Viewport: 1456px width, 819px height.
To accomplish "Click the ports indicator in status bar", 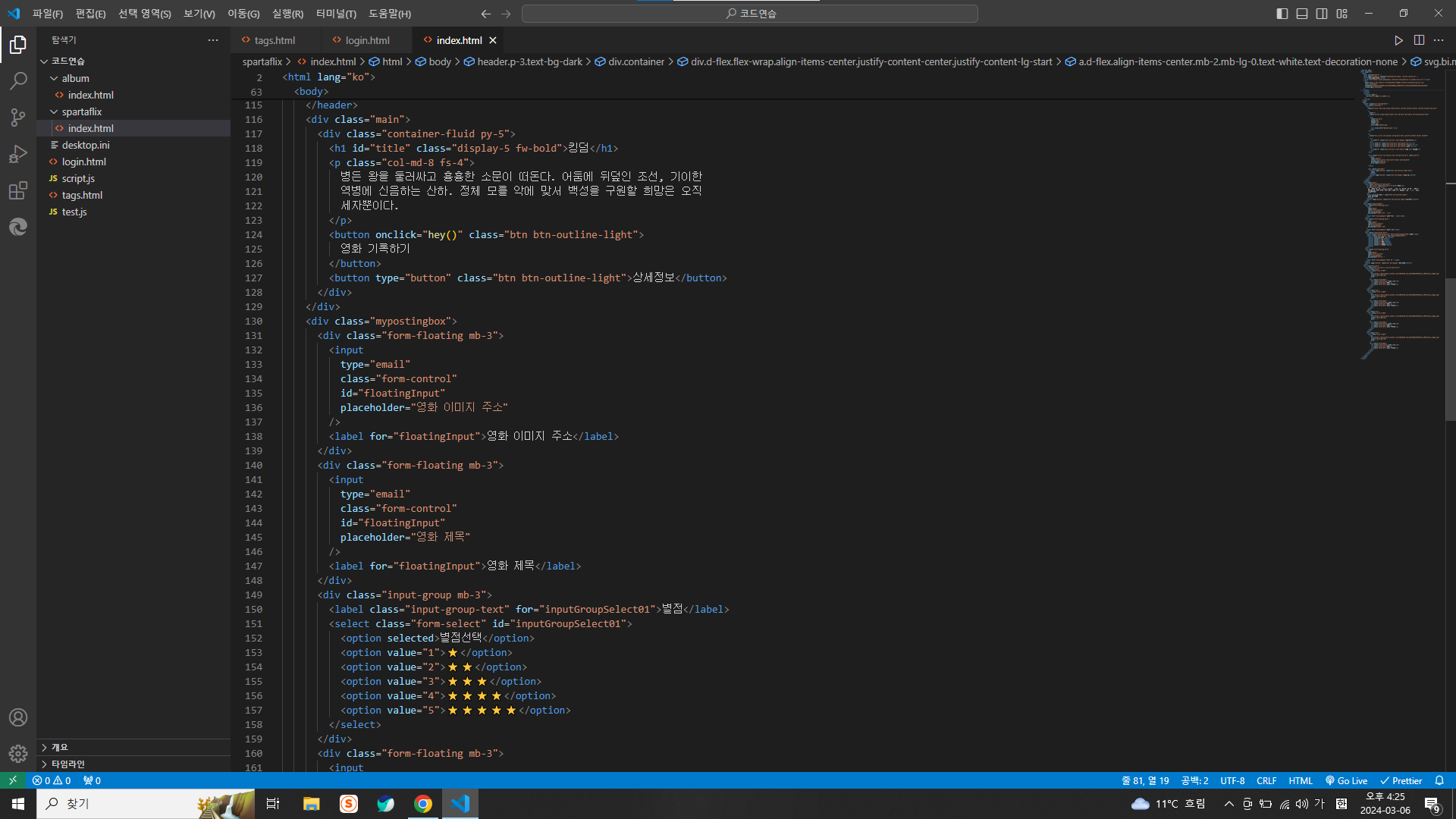I will (92, 780).
